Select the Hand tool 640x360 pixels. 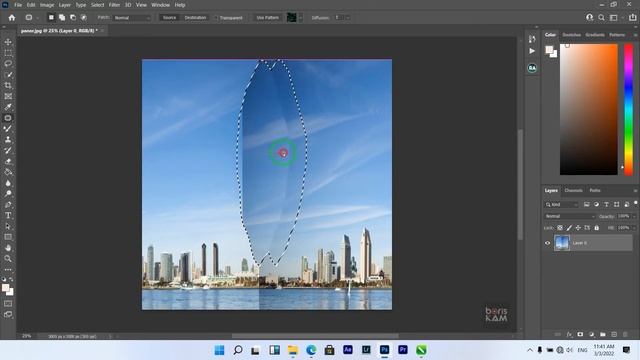tap(8, 248)
